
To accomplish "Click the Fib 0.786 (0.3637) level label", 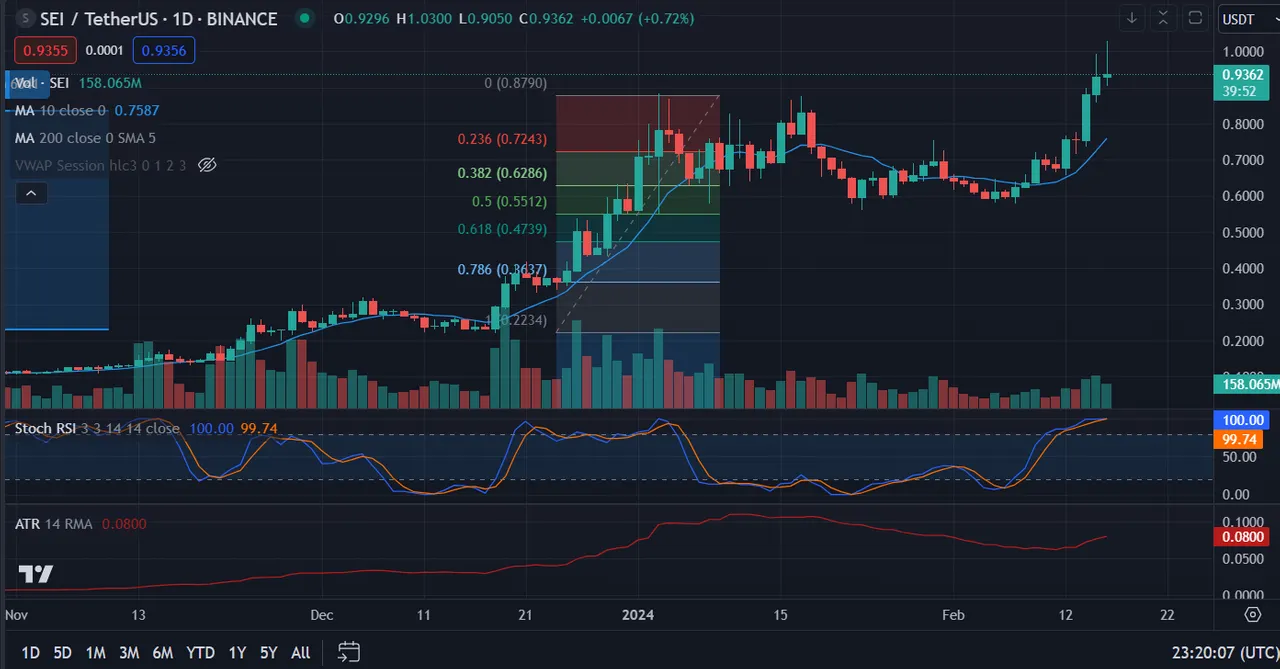I will point(502,270).
